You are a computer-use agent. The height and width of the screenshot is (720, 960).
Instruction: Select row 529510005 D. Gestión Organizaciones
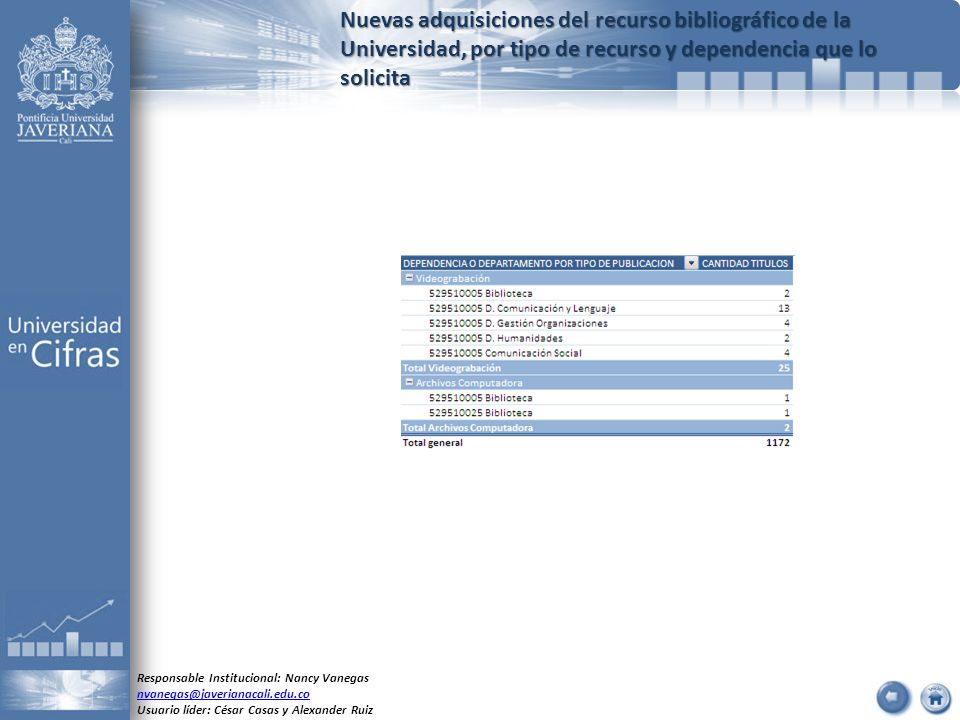(597, 323)
